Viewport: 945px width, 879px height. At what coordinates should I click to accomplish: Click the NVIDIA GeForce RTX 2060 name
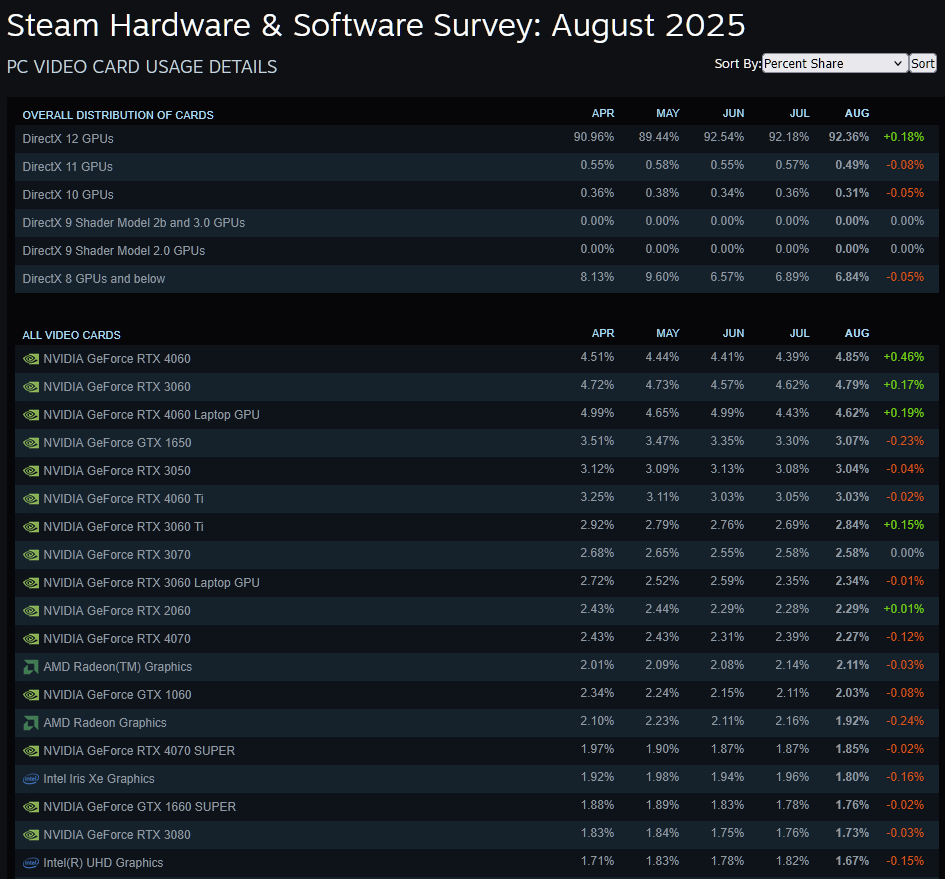pos(117,611)
